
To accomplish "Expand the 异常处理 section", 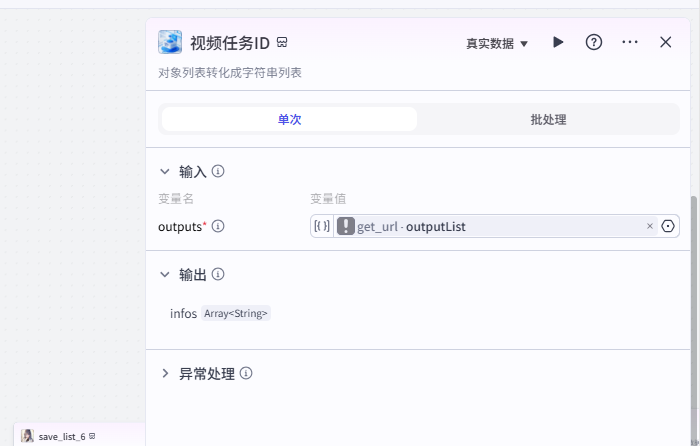I will (x=165, y=374).
